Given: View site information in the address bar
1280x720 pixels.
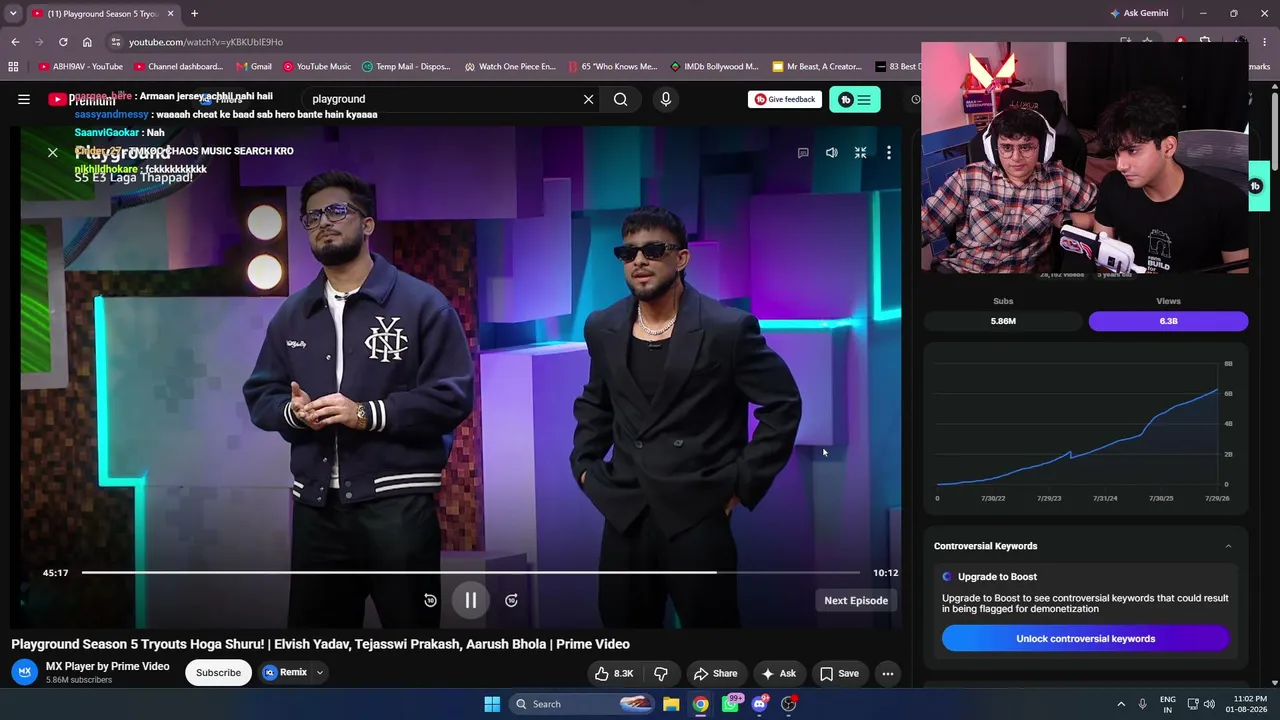Looking at the screenshot, I should pyautogui.click(x=116, y=42).
